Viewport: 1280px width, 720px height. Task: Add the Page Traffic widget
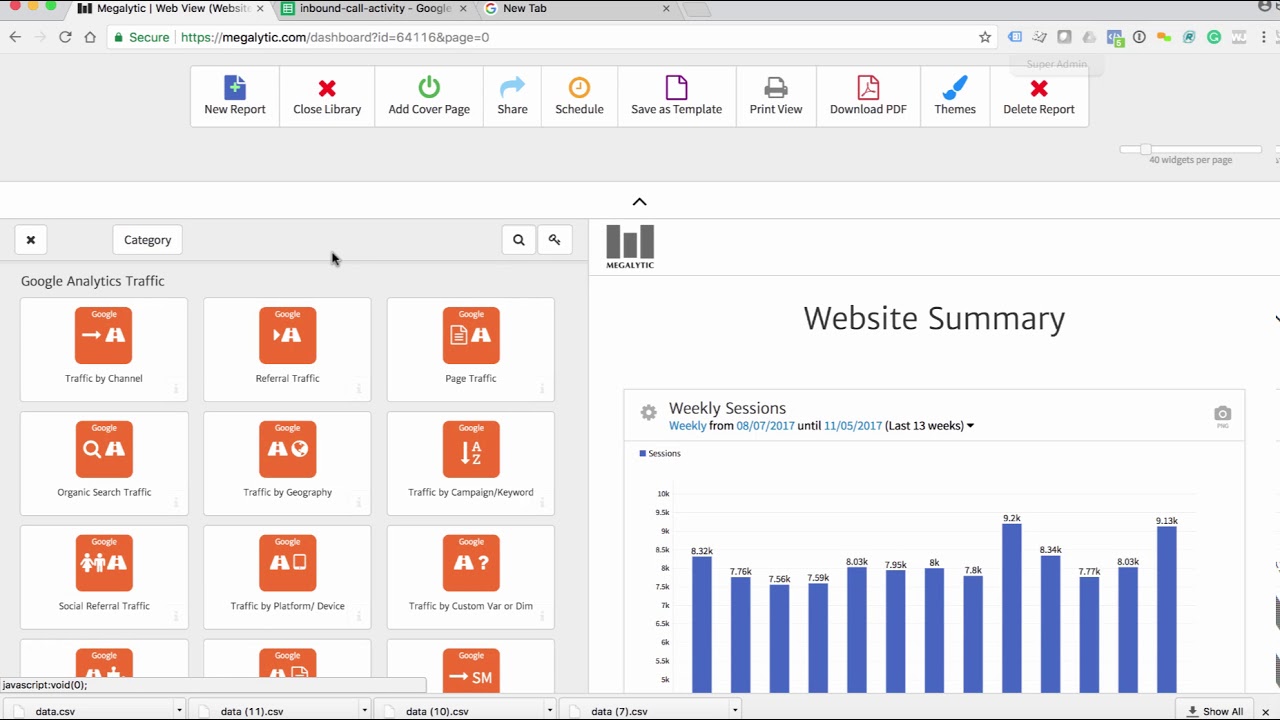point(471,349)
